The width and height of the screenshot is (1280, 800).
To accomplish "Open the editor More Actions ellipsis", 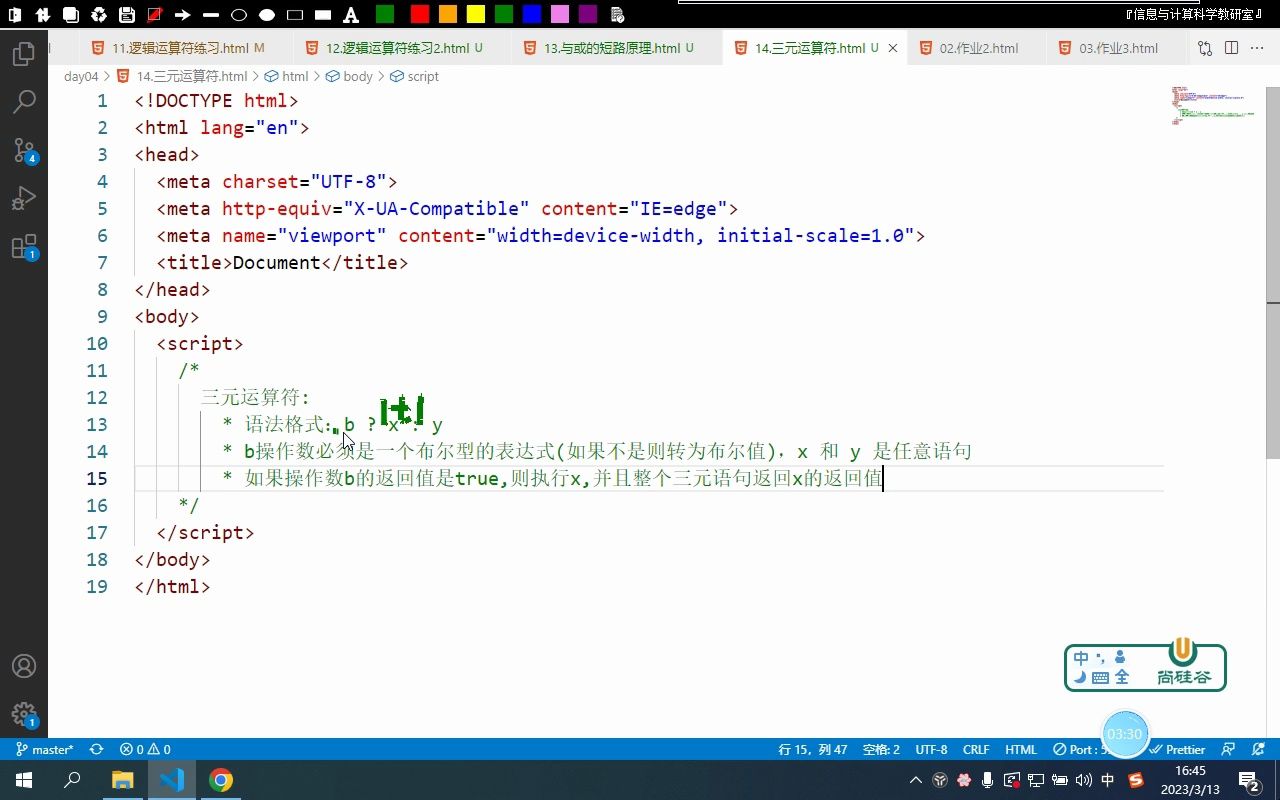I will [x=1258, y=48].
